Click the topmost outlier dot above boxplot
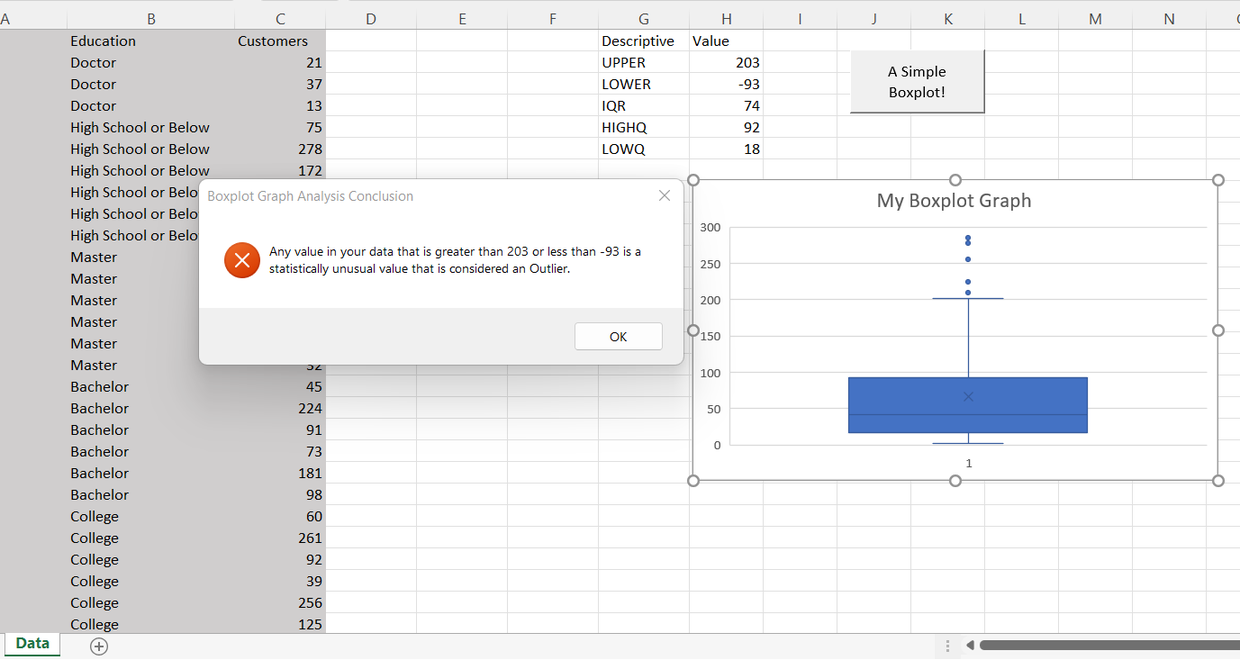This screenshot has width=1240, height=660. 967,236
